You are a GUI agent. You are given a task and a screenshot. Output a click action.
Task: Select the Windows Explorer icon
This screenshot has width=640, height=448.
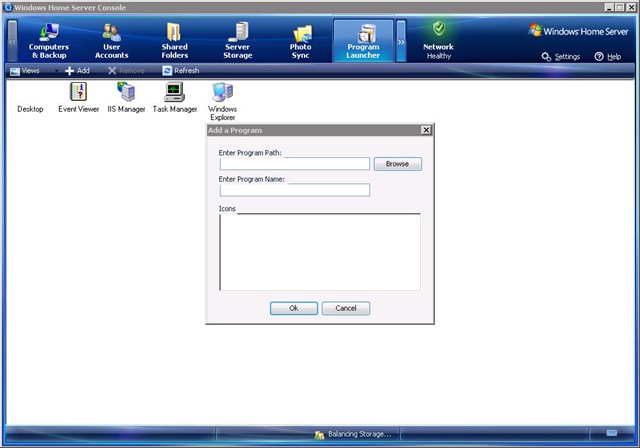(x=222, y=101)
